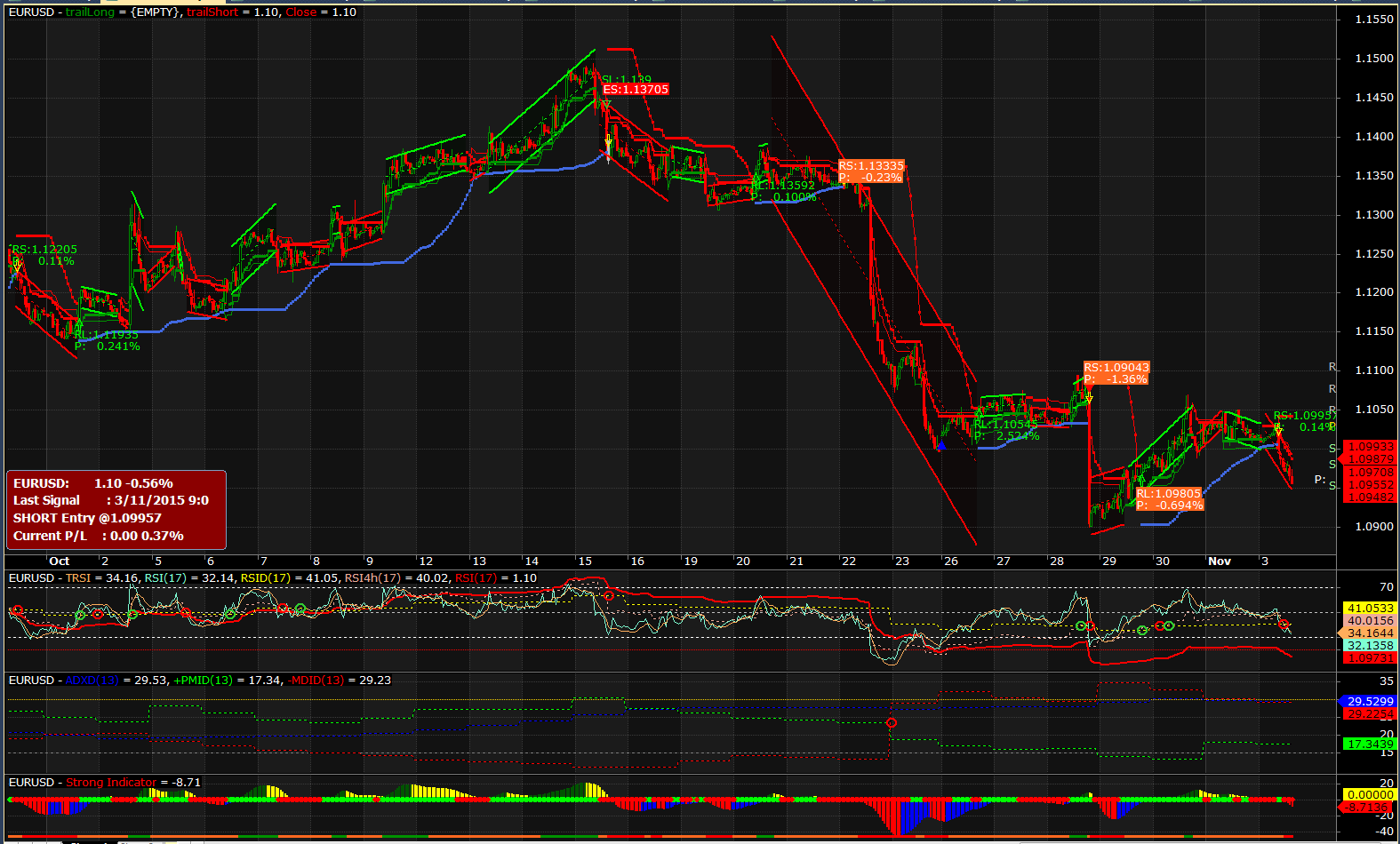Click the yellow 0.00000 indicator value tag

pyautogui.click(x=1368, y=794)
